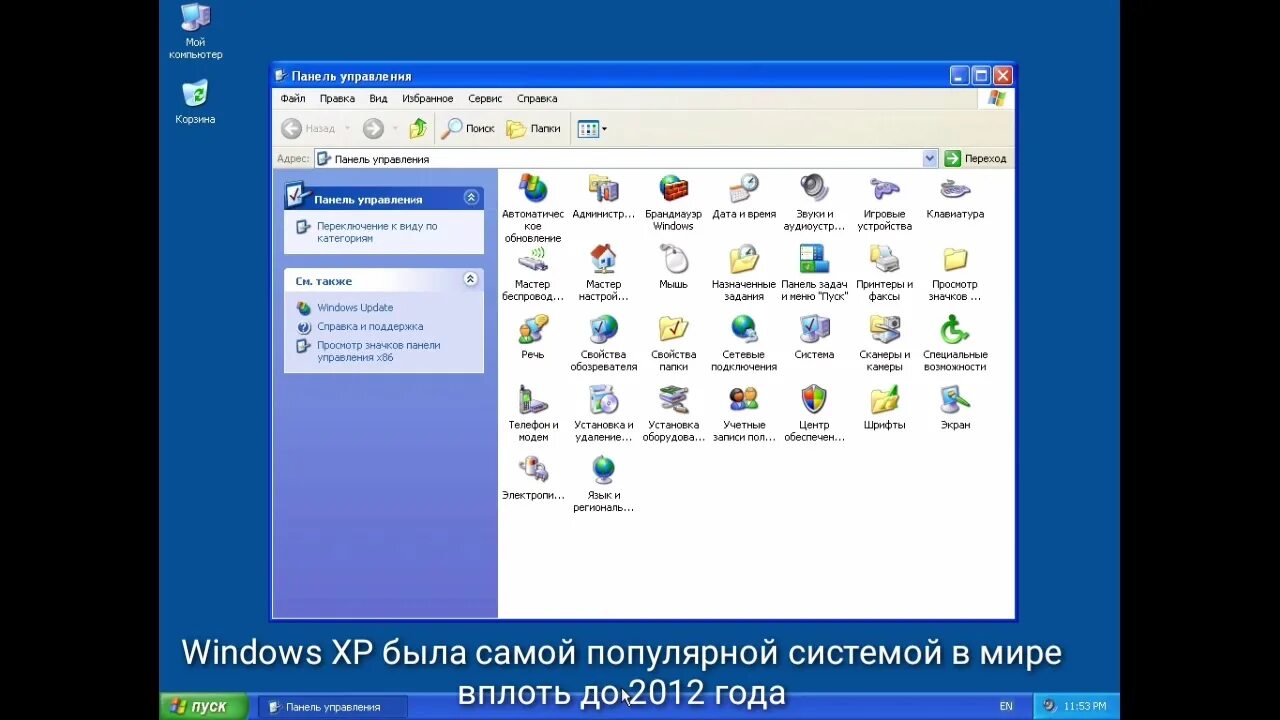Open the Views dropdown in toolbar

(x=592, y=128)
